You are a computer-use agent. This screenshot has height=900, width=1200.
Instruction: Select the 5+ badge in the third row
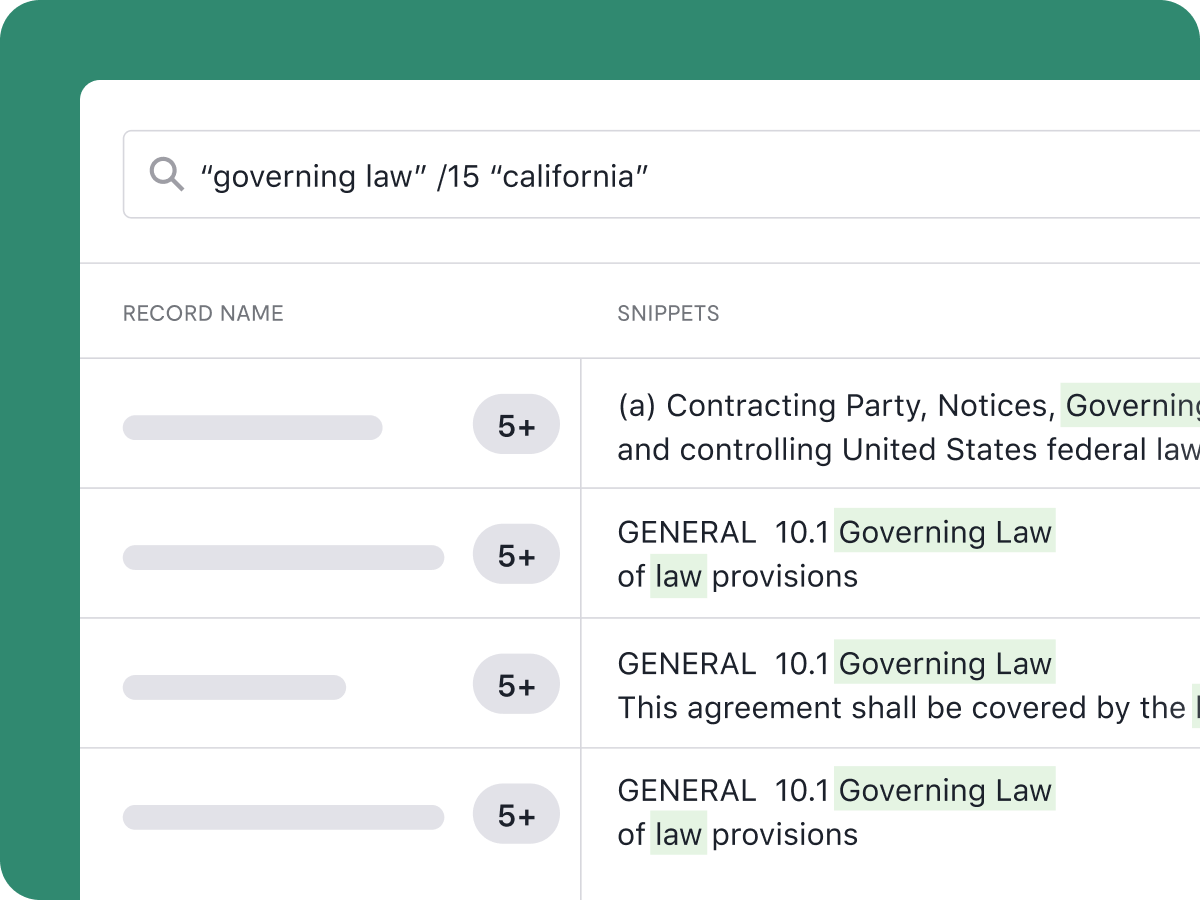coord(516,686)
